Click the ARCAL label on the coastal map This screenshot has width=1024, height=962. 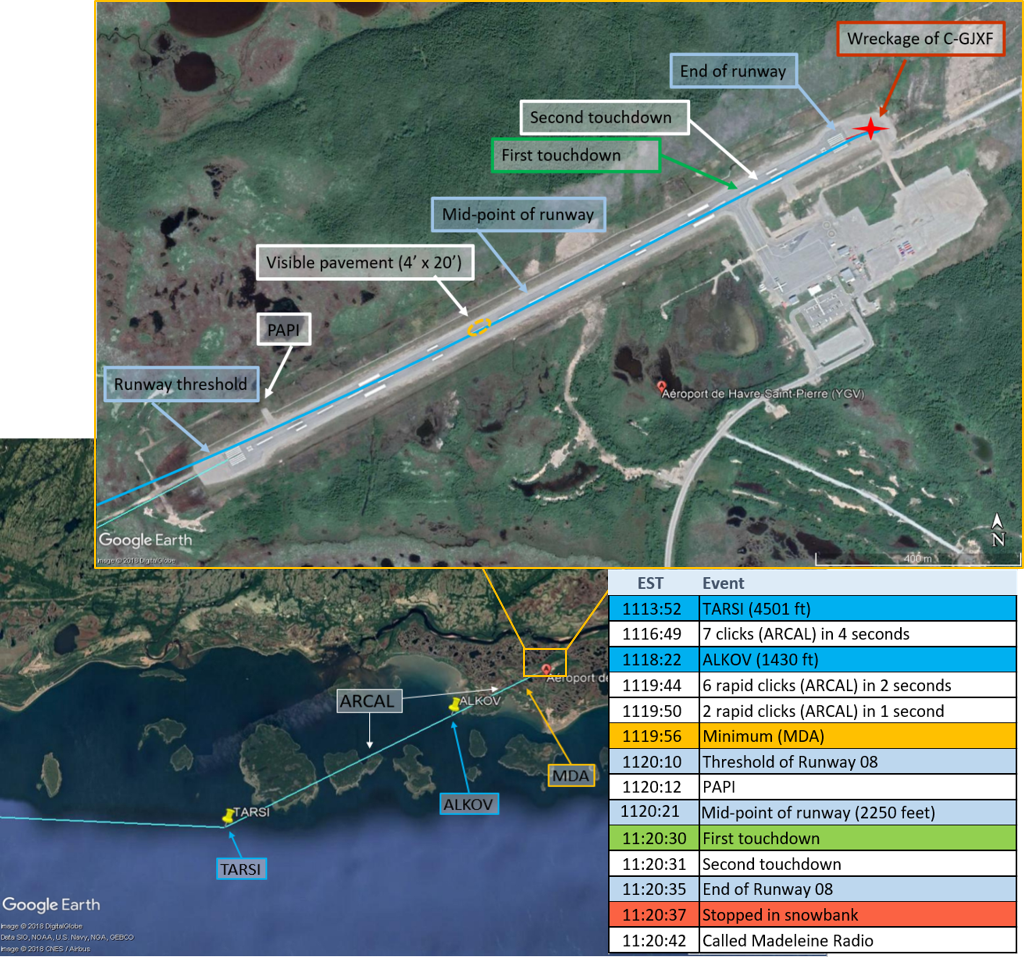pos(368,701)
